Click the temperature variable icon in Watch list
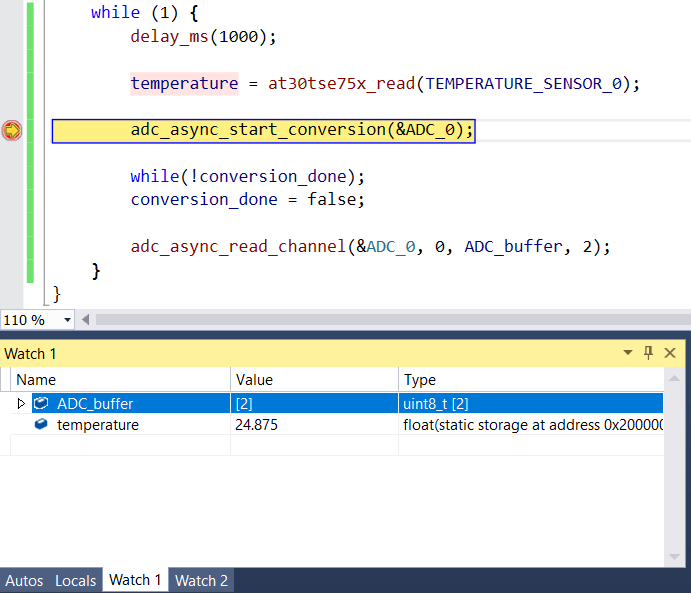Screen dimensions: 691x593 point(41,425)
